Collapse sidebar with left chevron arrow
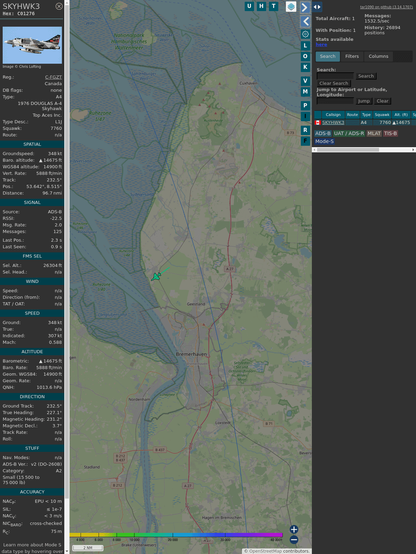Screen dimensions: 416x554 click(305, 22)
